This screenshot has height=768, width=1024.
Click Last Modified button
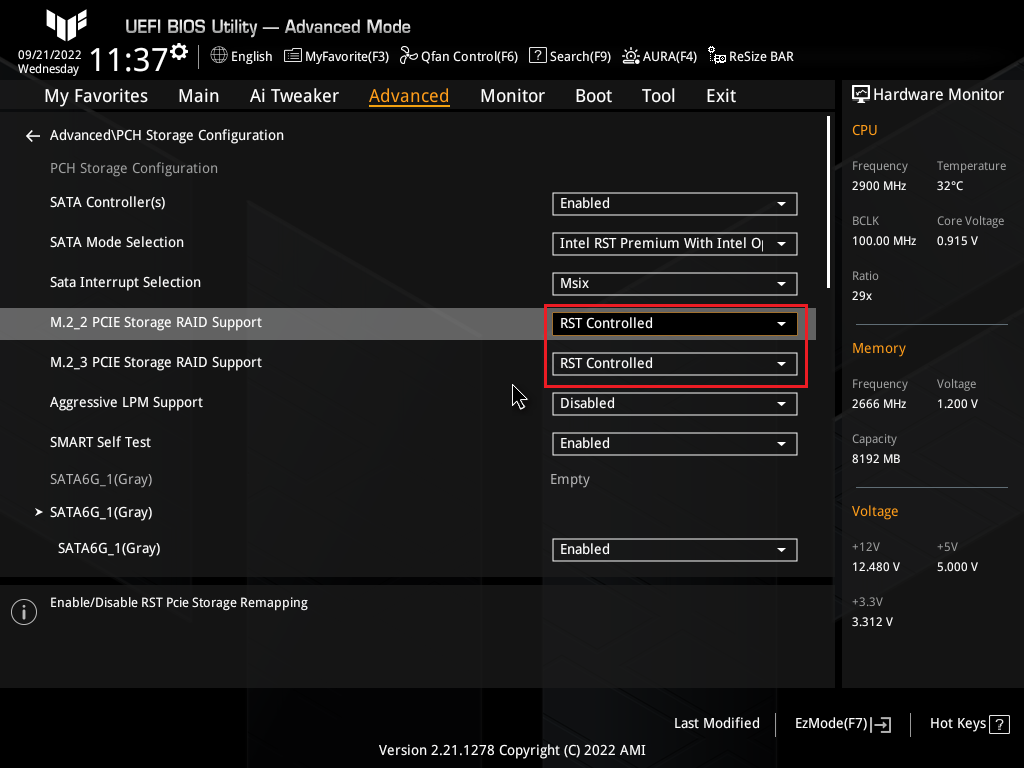pos(716,724)
